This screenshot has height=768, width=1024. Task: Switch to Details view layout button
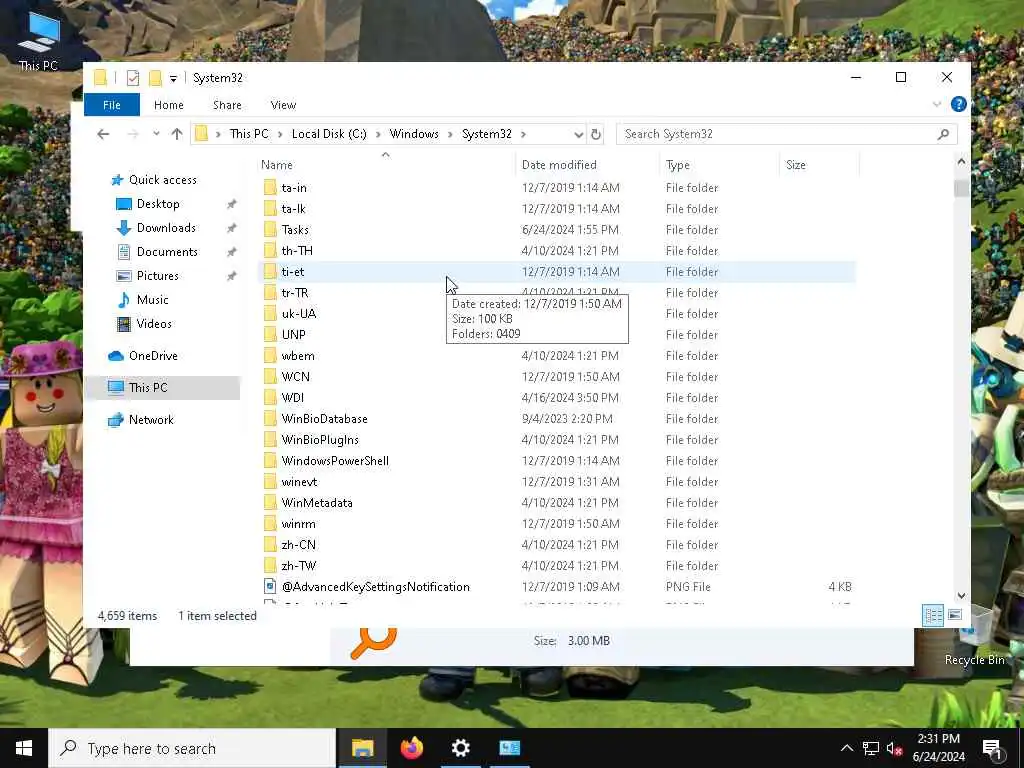(933, 615)
